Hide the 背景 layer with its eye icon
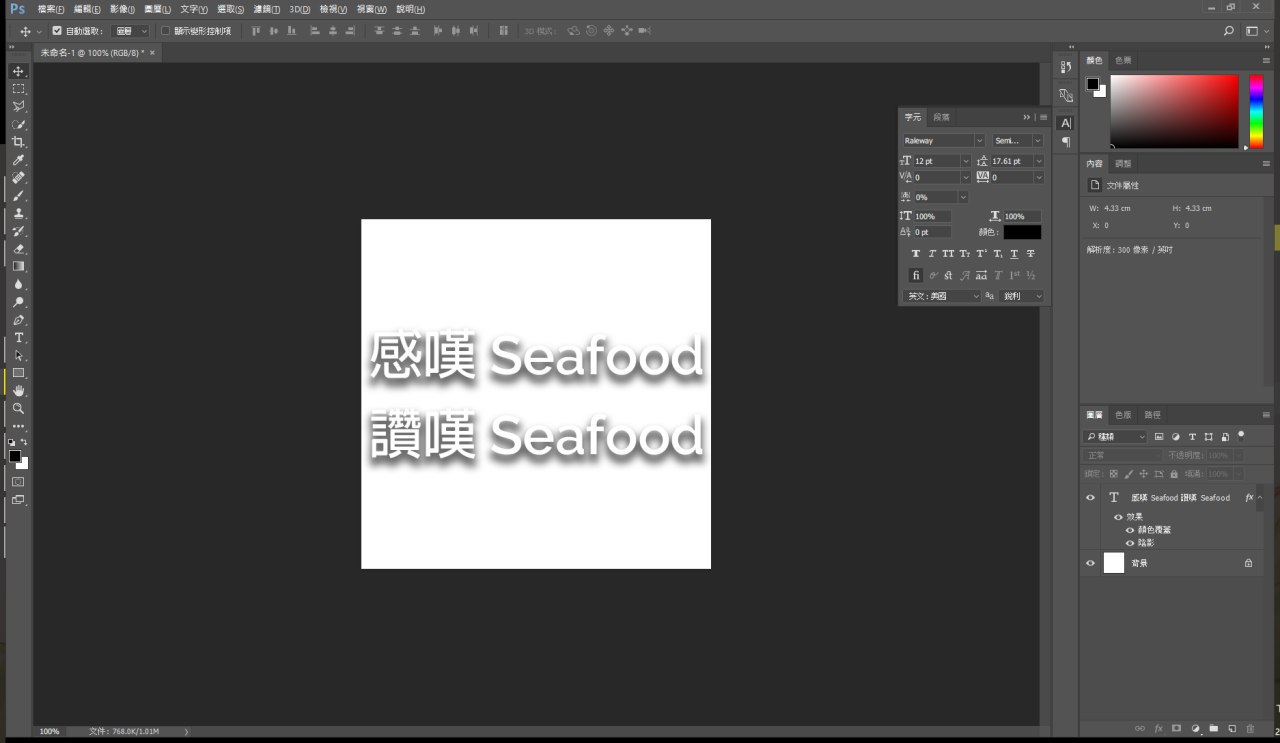 [x=1090, y=563]
